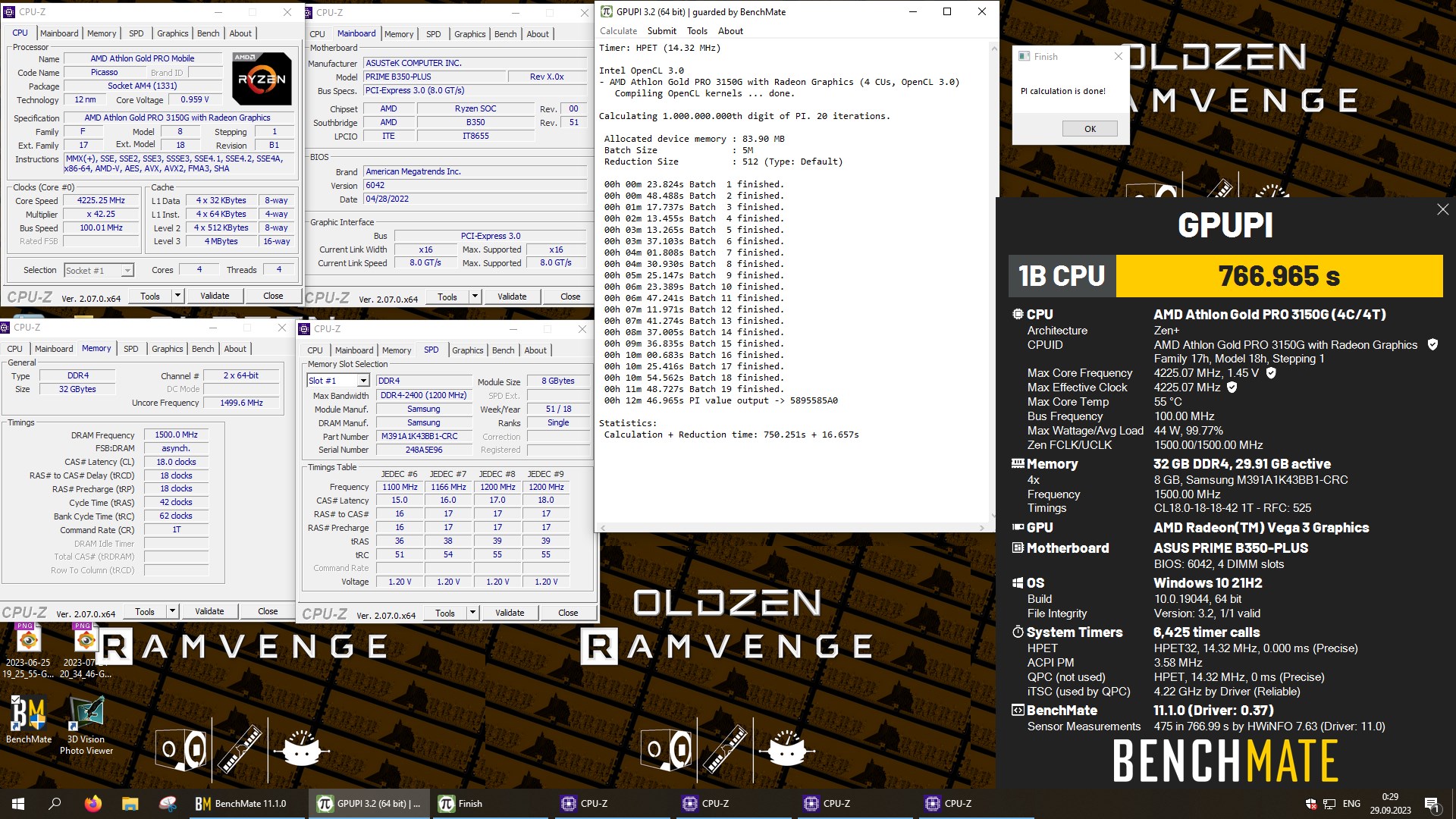
Task: Click Tools button in Memory window
Action: [145, 611]
